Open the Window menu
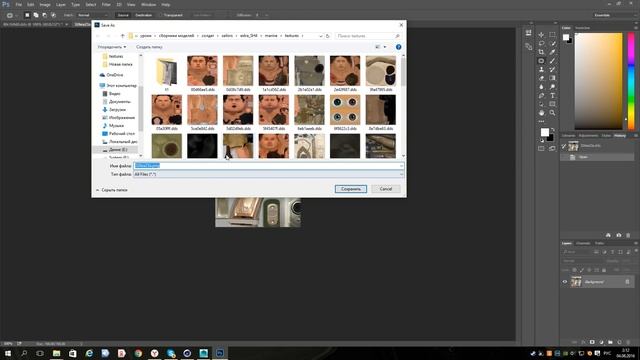This screenshot has width=640, height=360. coord(148,4)
